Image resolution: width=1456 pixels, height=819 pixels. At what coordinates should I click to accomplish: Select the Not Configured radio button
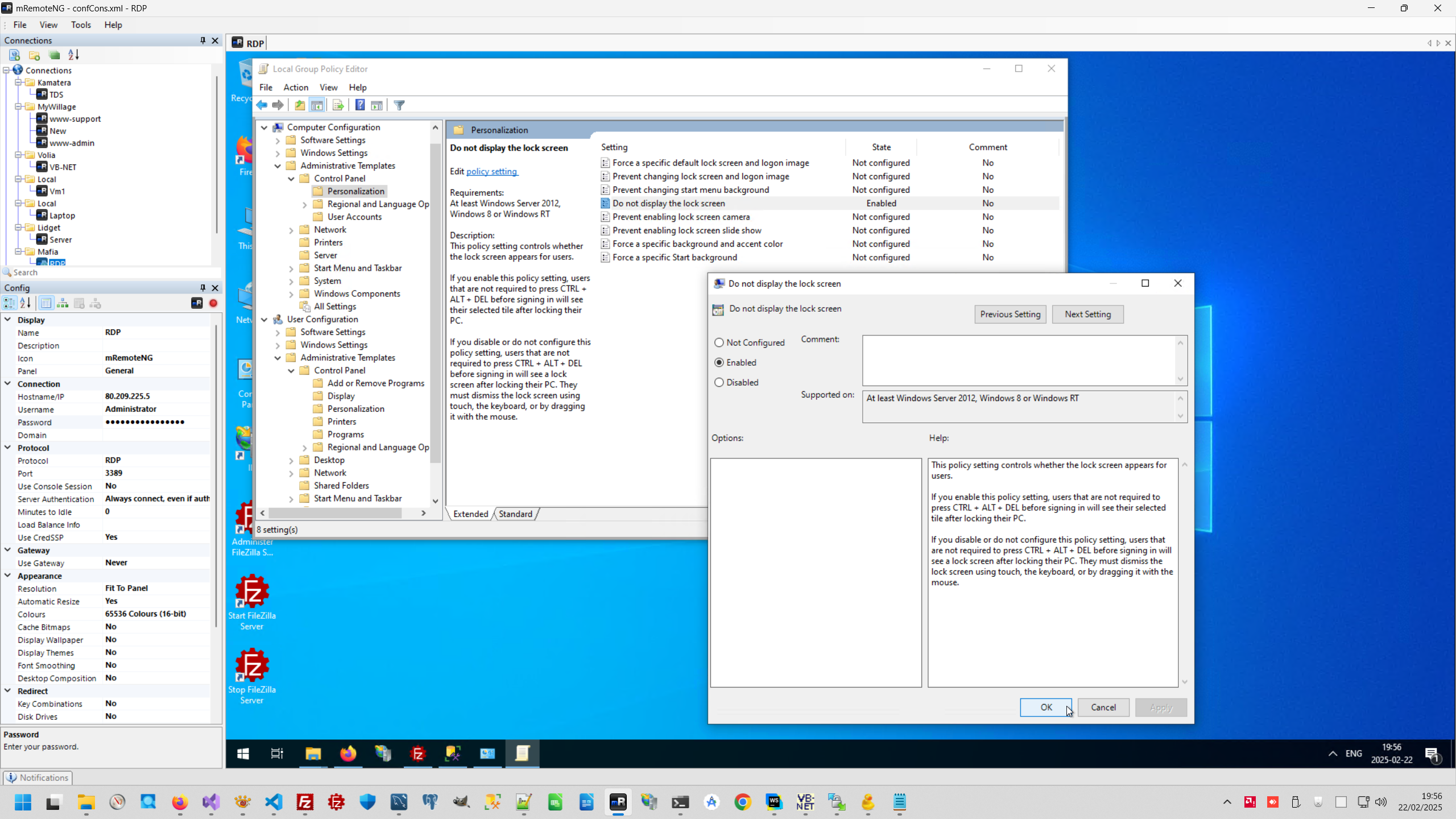click(719, 342)
